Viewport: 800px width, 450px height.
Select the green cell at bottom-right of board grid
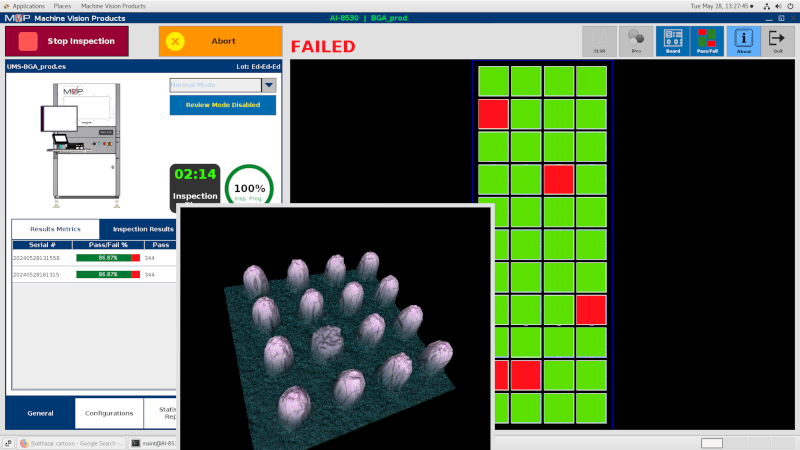point(591,408)
